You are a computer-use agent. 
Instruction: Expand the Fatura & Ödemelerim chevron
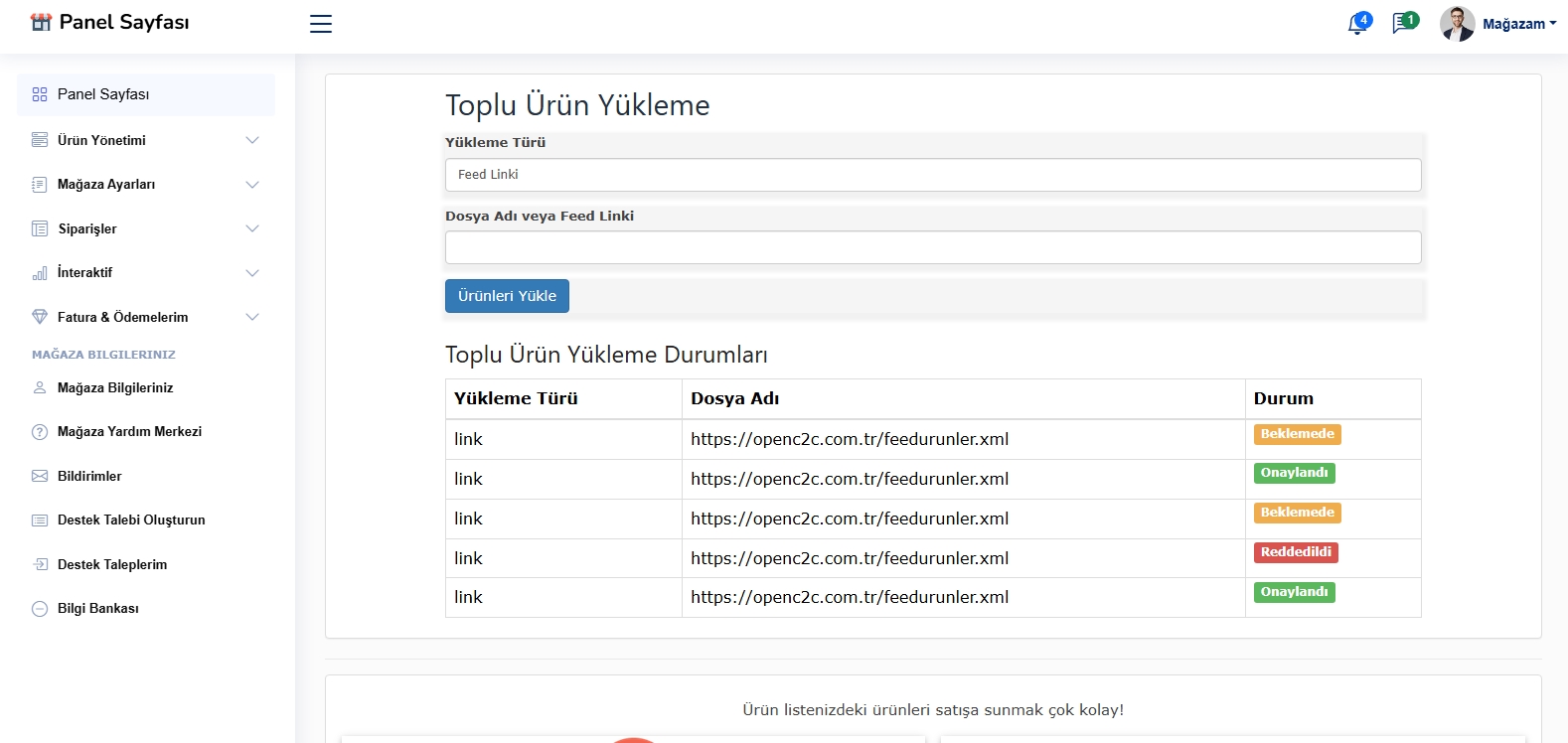252,317
